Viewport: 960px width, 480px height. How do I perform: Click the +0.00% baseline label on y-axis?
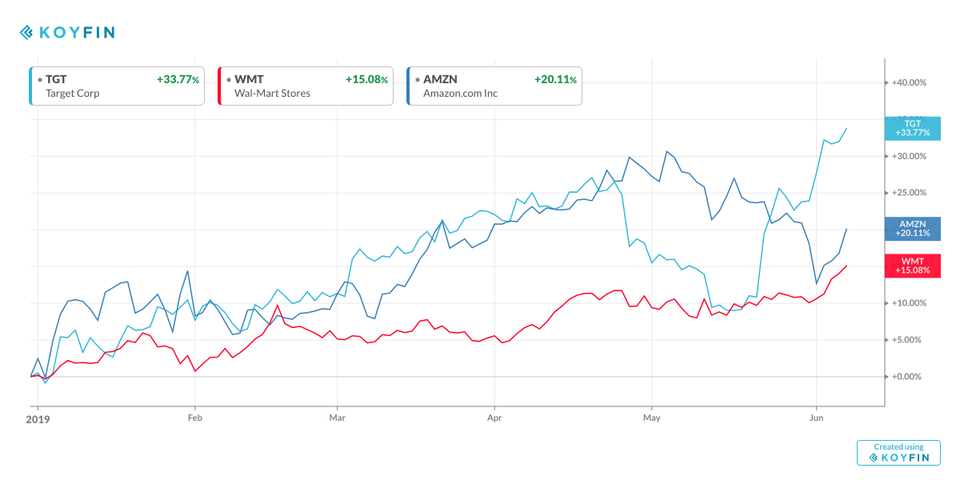[908, 377]
